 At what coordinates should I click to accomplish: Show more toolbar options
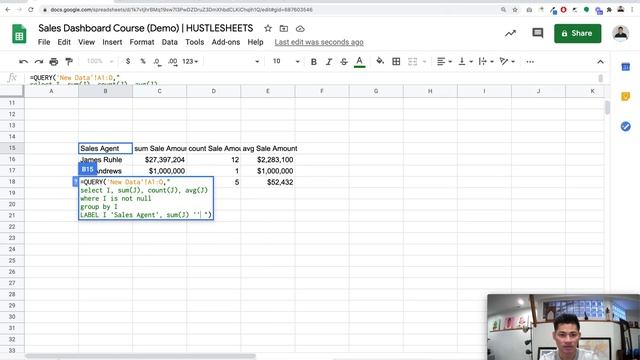tap(530, 62)
